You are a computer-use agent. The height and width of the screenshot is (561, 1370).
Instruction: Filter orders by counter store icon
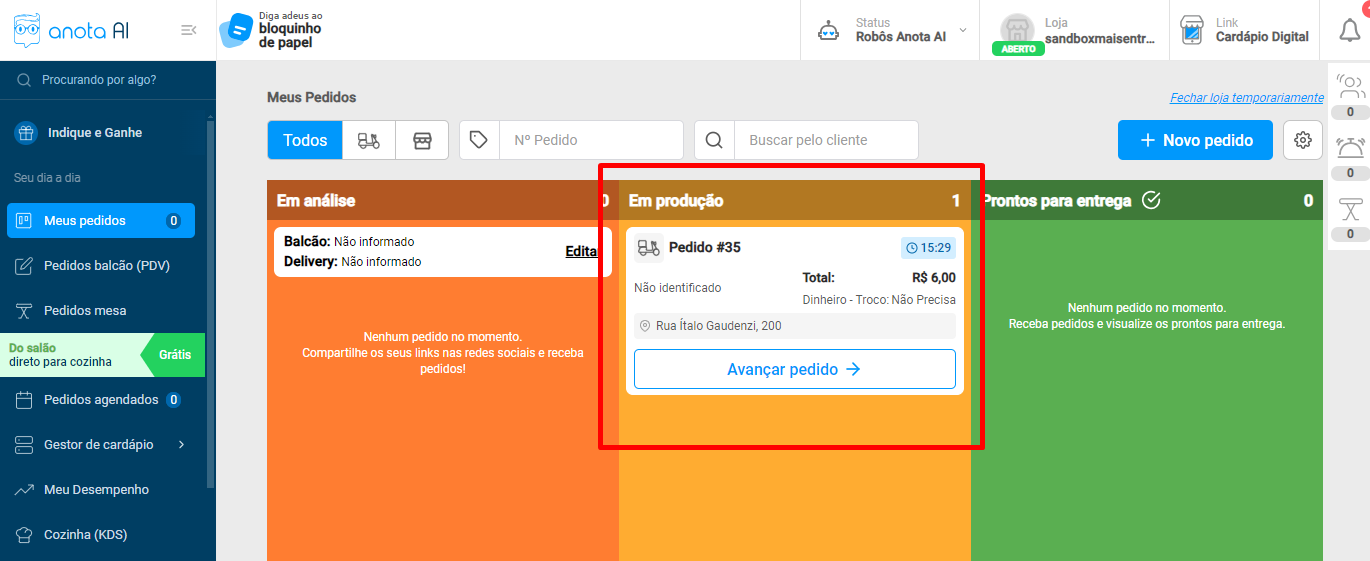(x=422, y=140)
